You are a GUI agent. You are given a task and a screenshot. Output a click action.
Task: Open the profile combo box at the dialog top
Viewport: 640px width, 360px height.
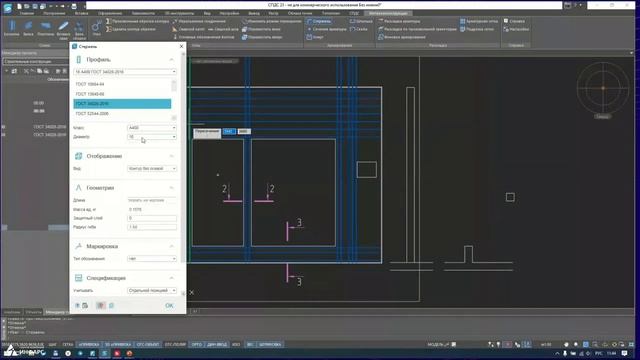click(x=125, y=72)
